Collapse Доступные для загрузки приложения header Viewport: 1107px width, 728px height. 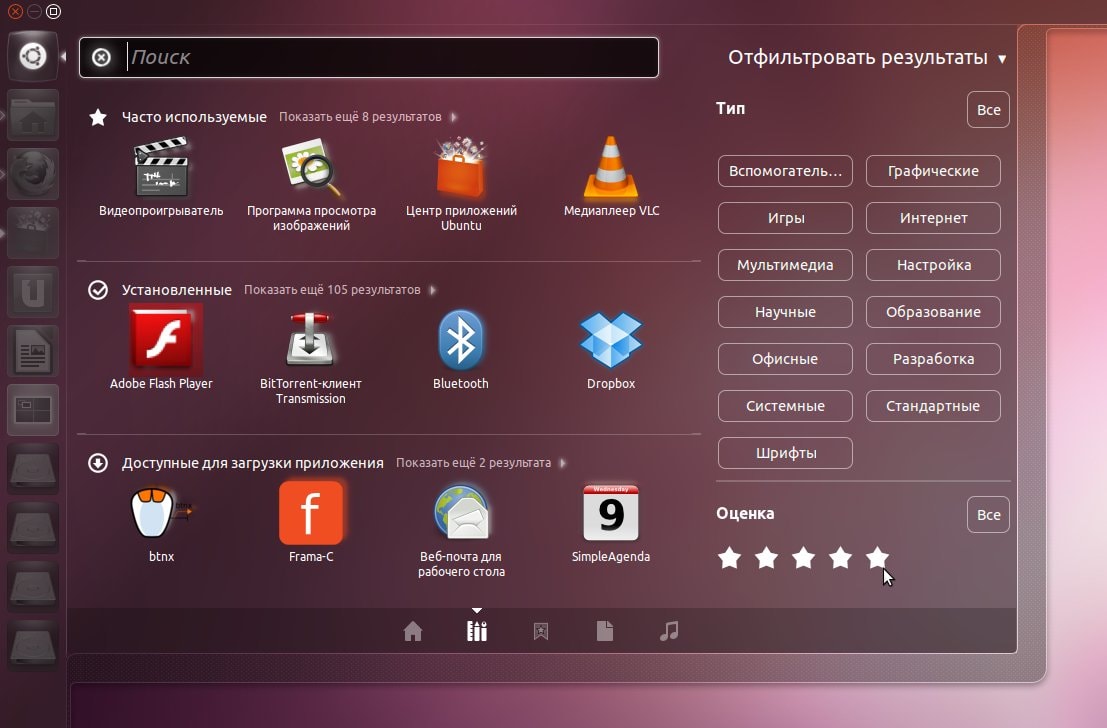[253, 463]
